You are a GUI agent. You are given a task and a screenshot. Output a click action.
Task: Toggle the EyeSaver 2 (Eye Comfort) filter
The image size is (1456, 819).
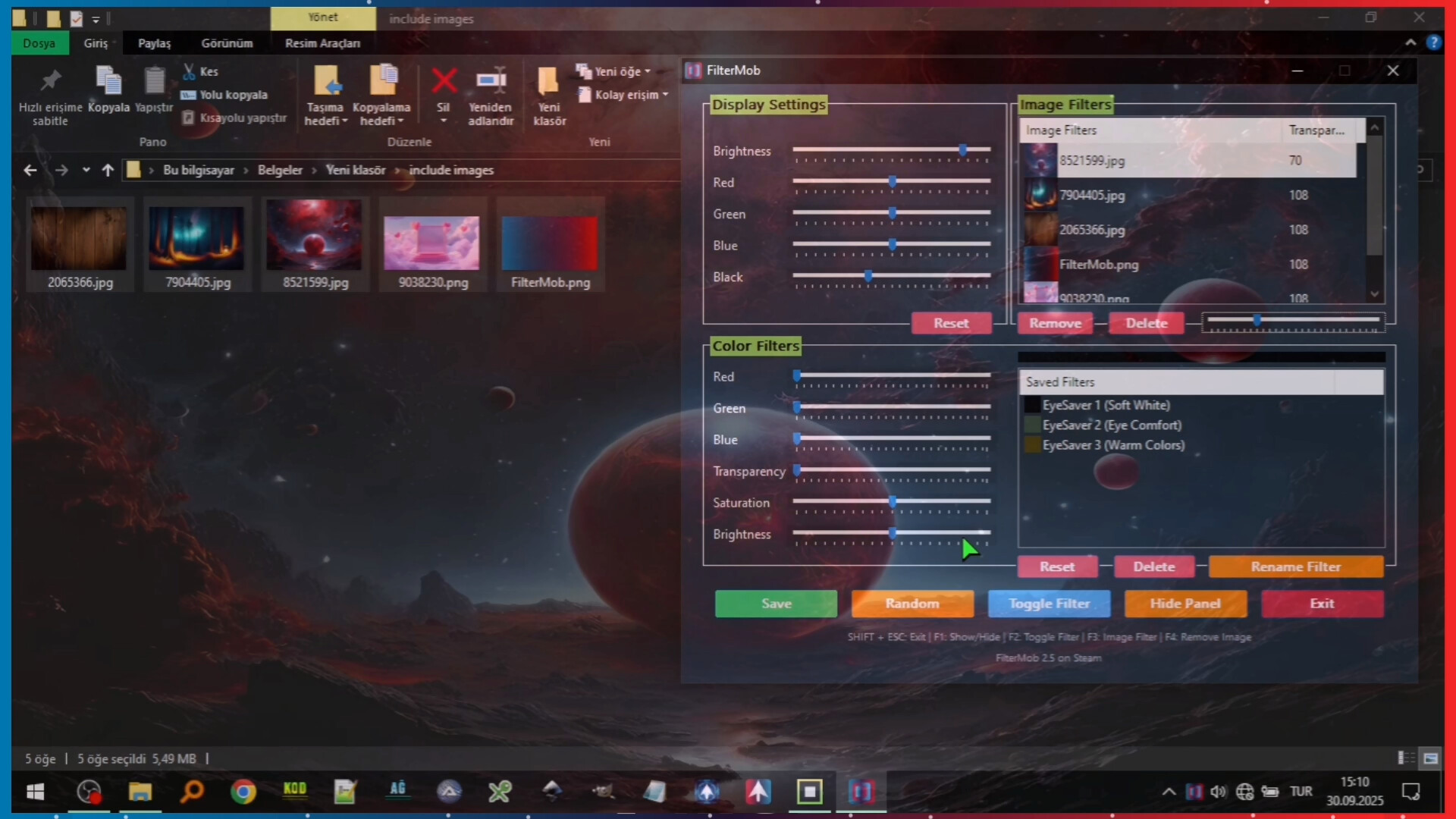1032,425
